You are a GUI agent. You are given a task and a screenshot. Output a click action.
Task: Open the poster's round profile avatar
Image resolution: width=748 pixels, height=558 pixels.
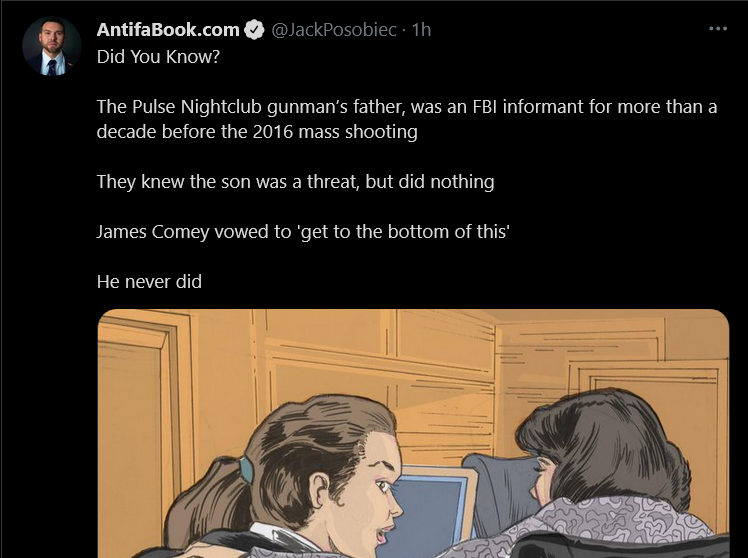52,46
